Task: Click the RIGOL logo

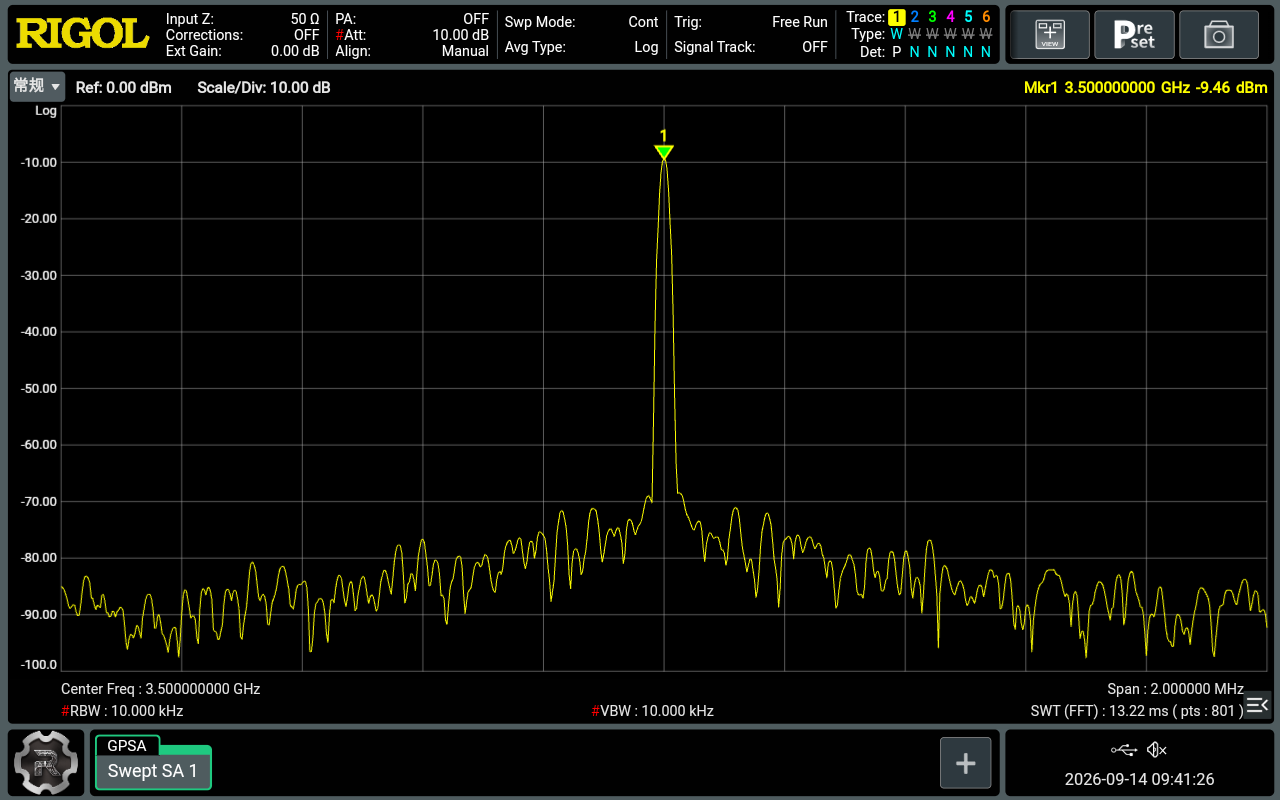Action: pyautogui.click(x=82, y=34)
